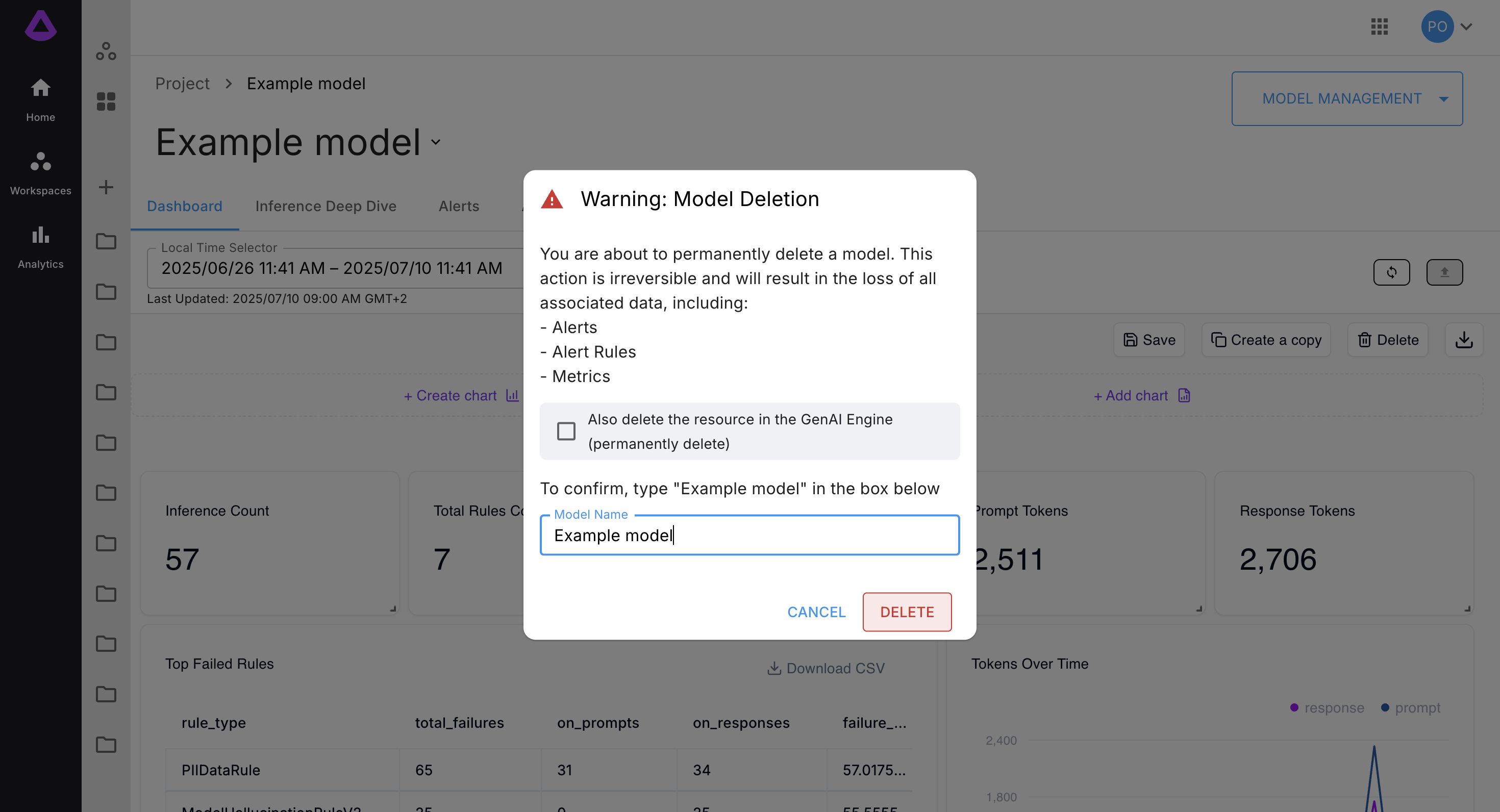1500x812 pixels.
Task: Click the + Create chart link
Action: 461,395
